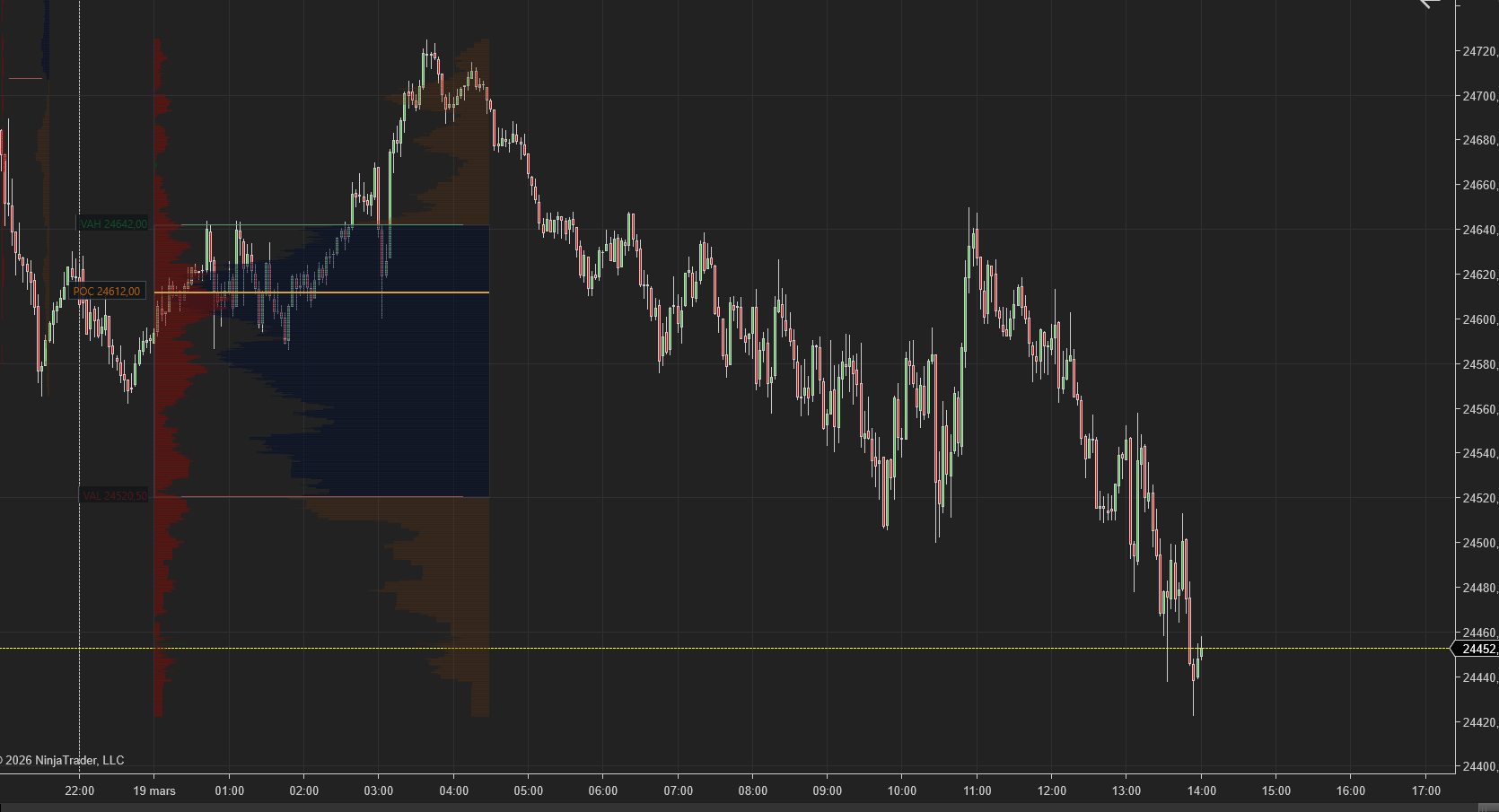This screenshot has height=812, width=1499.
Task: Click the 16:00 time axis label
Action: coord(1351,790)
